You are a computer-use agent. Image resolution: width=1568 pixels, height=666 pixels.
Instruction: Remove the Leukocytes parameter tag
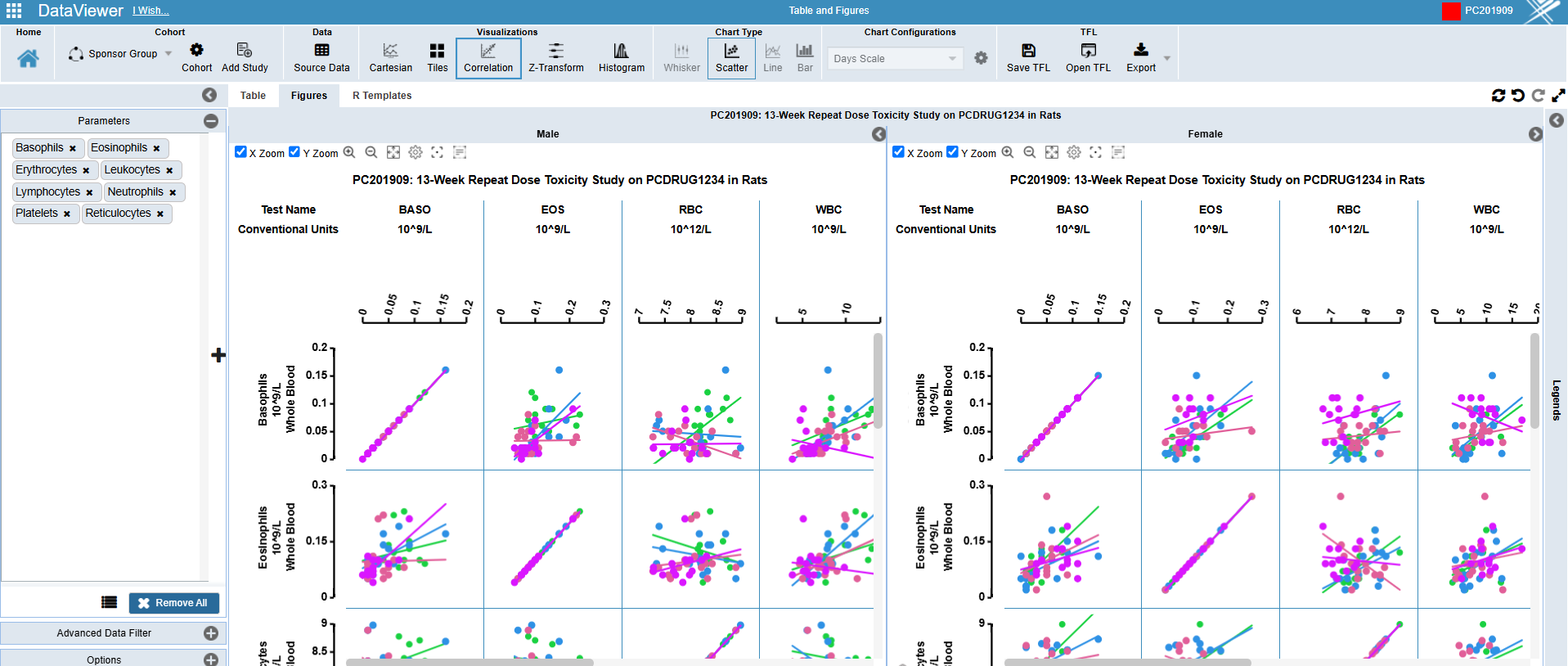(x=169, y=170)
